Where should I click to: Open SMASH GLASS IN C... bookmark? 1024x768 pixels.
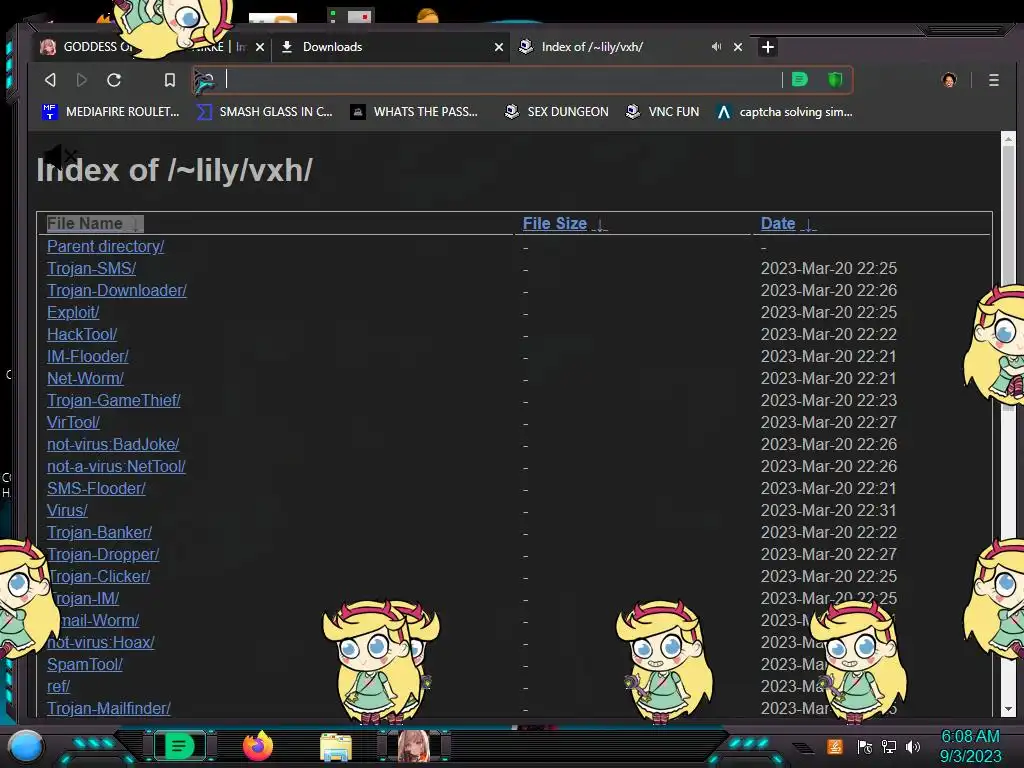click(x=264, y=112)
